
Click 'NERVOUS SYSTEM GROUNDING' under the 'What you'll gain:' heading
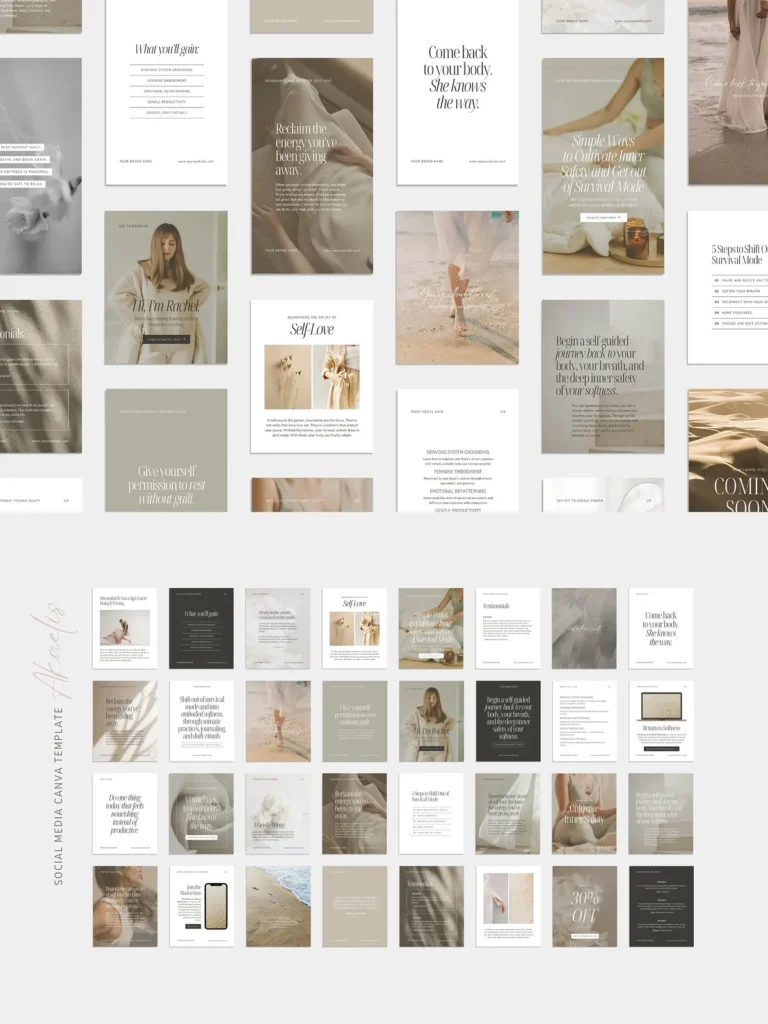tap(167, 70)
